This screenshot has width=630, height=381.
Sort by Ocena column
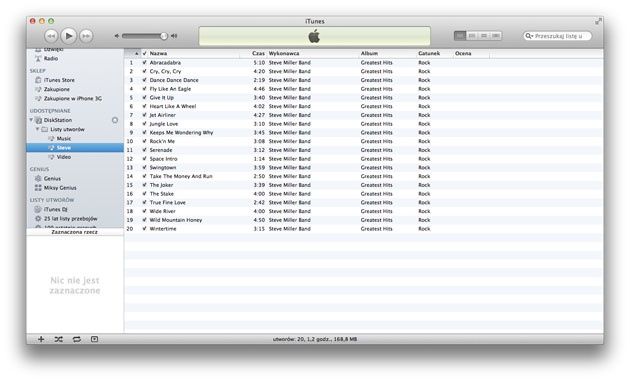[463, 53]
